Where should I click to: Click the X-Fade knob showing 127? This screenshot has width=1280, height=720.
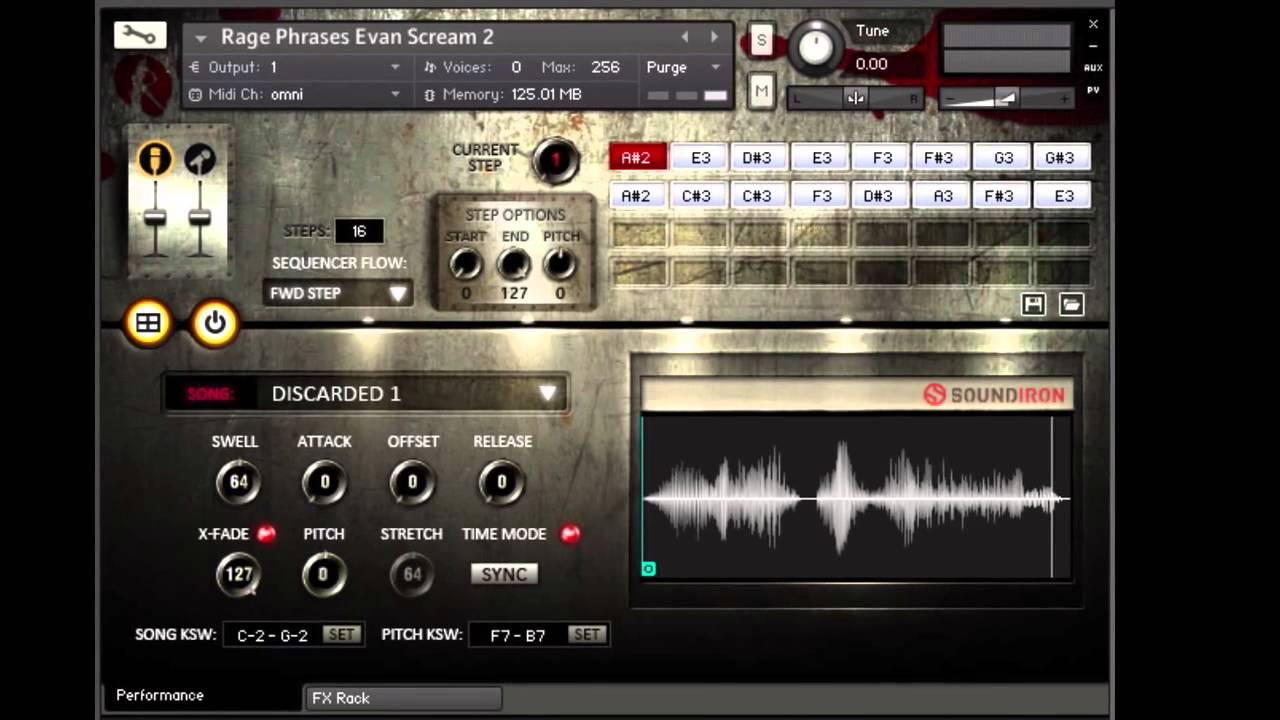click(x=238, y=574)
